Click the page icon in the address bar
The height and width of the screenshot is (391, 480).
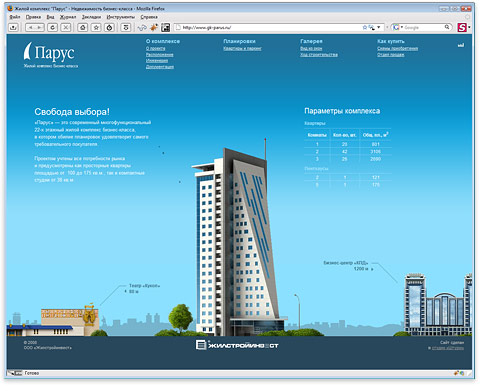pos(178,28)
